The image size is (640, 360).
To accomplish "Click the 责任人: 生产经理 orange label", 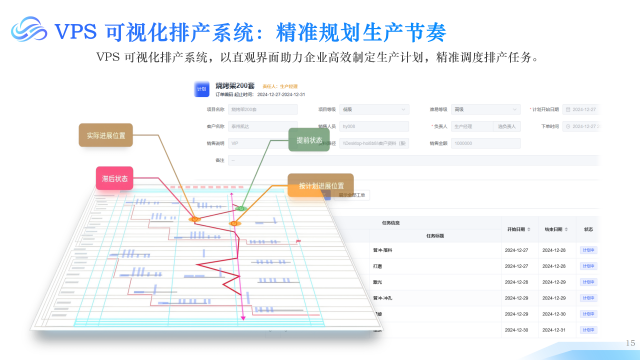I will pos(280,86).
